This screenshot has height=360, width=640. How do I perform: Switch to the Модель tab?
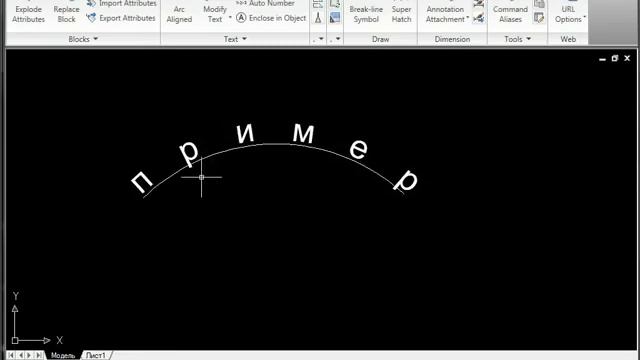[63, 356]
